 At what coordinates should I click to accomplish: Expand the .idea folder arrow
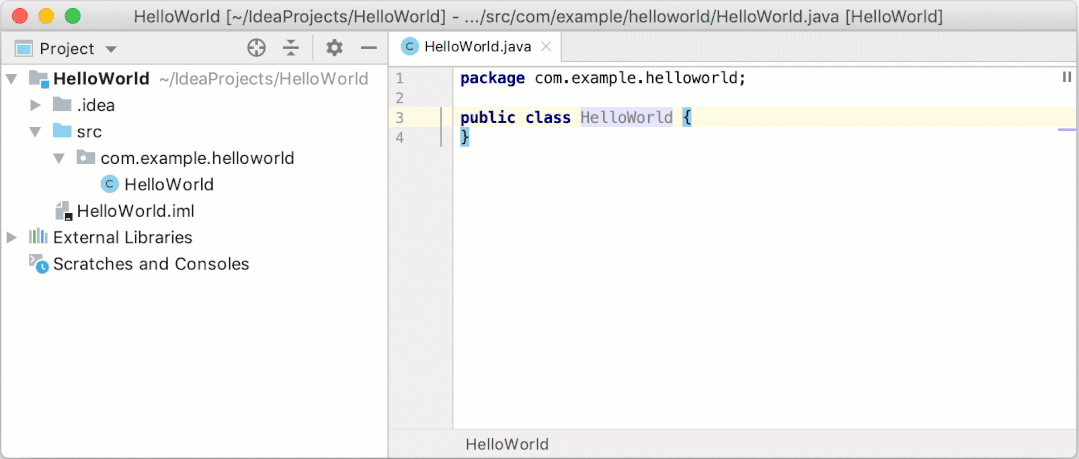(36, 105)
